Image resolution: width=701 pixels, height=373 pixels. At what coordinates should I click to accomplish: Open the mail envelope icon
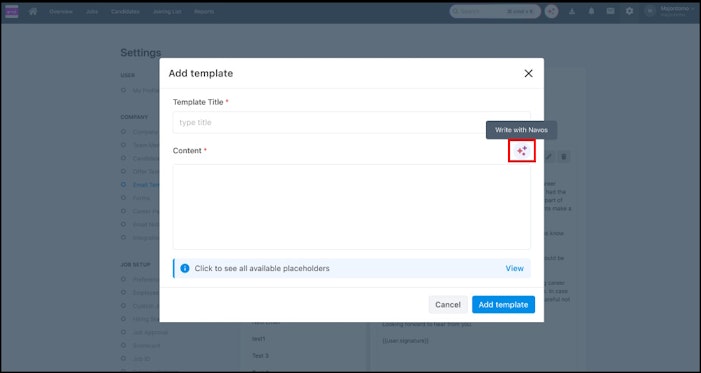610,11
